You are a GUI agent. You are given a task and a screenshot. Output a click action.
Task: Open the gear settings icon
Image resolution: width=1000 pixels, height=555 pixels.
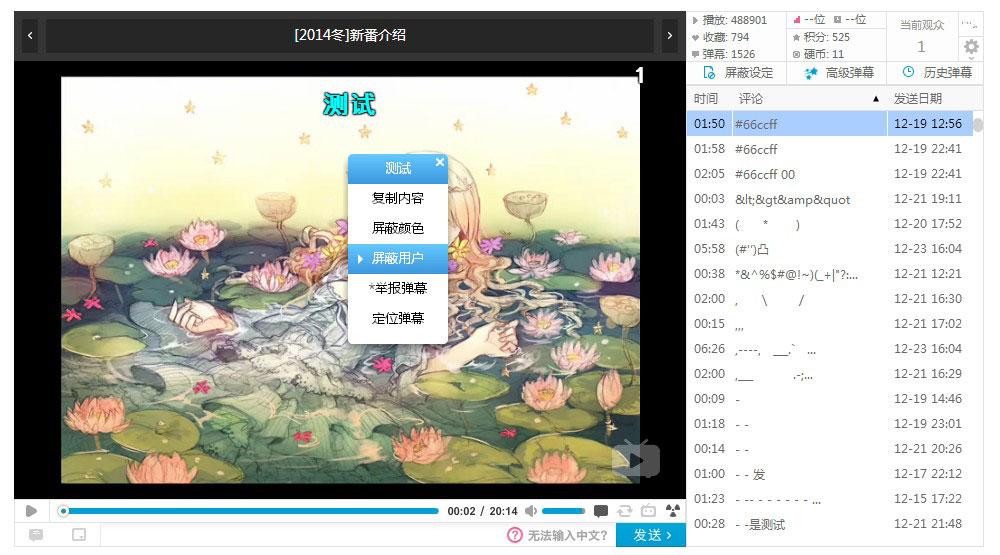click(971, 46)
